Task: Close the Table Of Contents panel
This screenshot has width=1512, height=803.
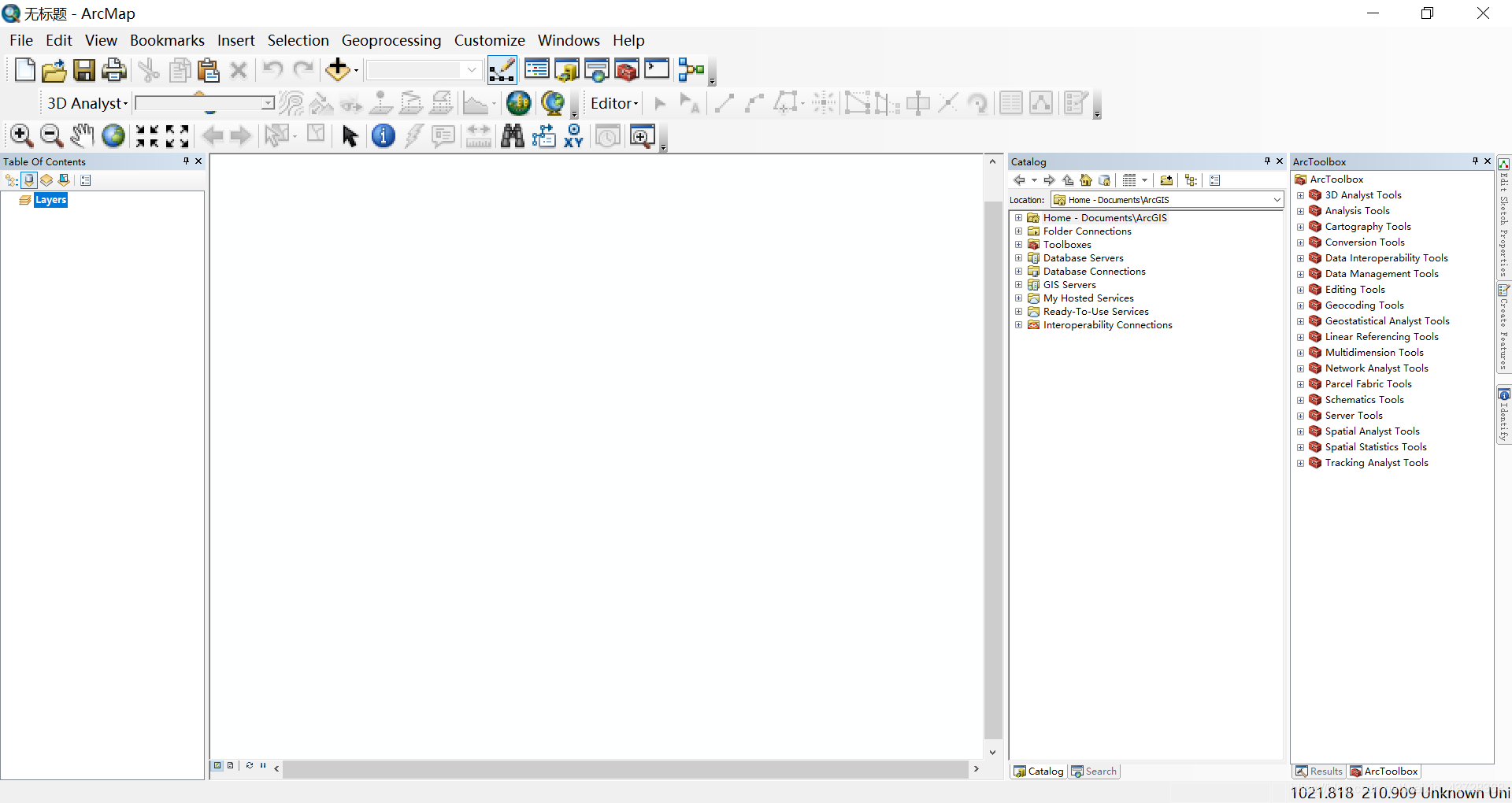Action: point(198,161)
